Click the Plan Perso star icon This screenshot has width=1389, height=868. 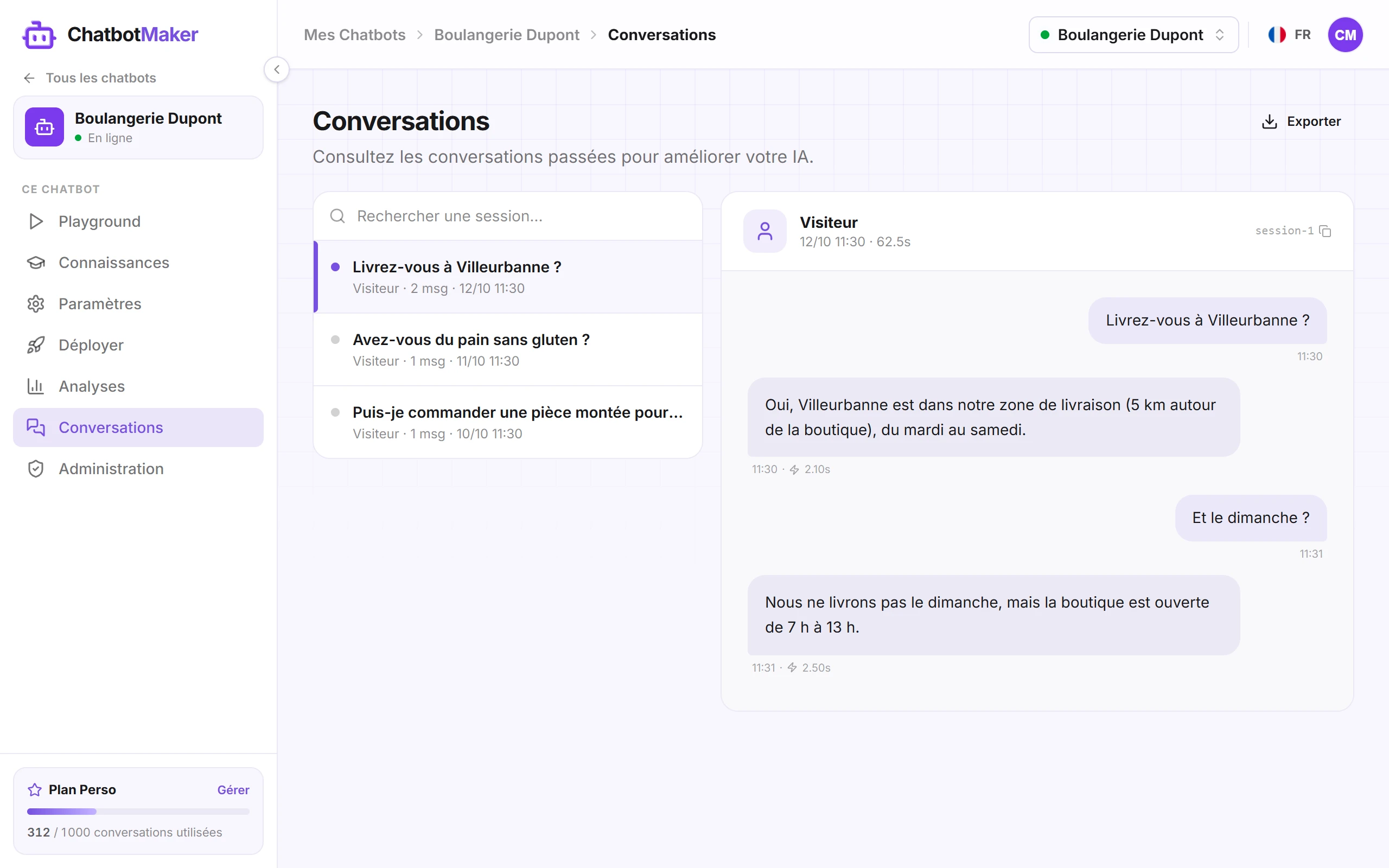pyautogui.click(x=34, y=790)
